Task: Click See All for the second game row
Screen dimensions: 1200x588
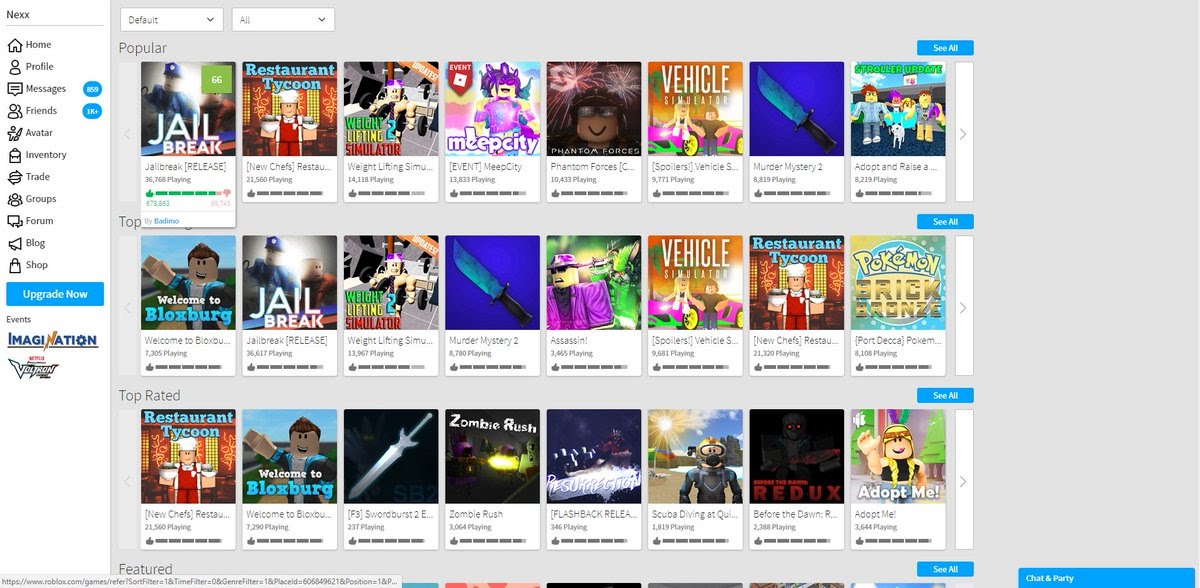Action: click(x=945, y=222)
